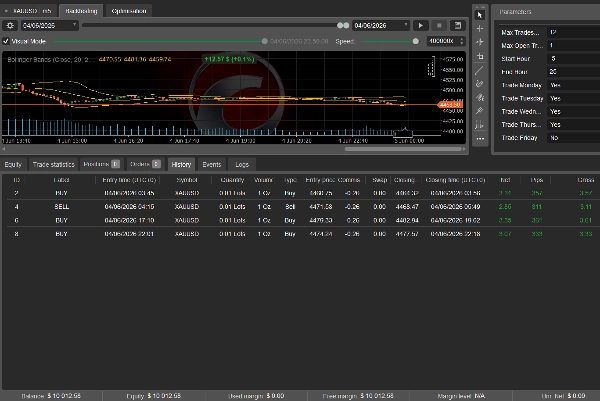Sort by the Label column header
The height and width of the screenshot is (401, 600).
click(61, 180)
